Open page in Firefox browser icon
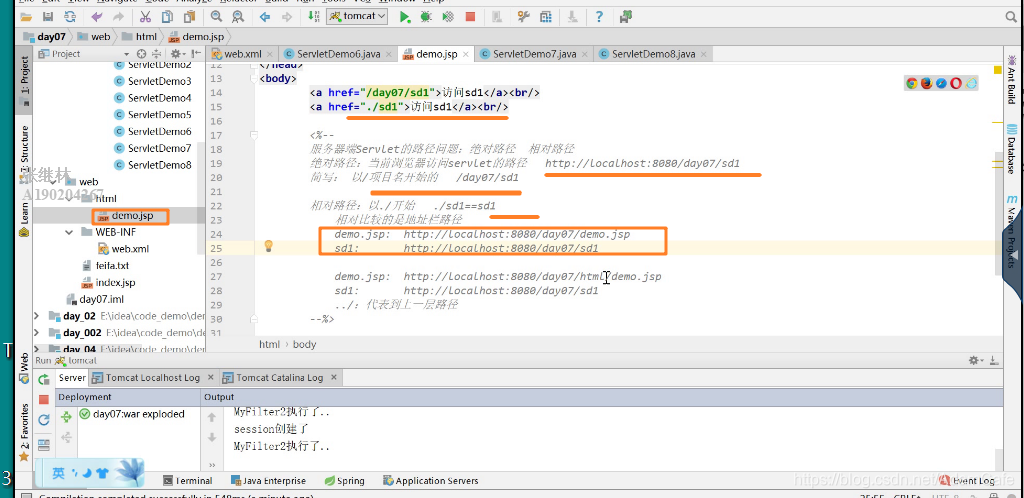The width and height of the screenshot is (1024, 498). click(x=926, y=83)
